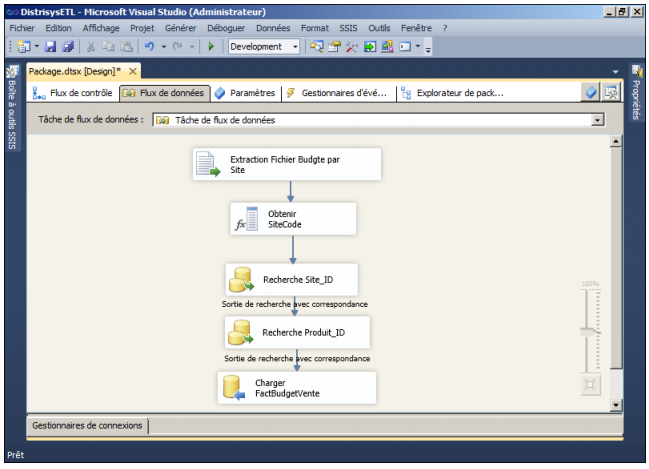This screenshot has height=469, width=649.
Task: Switch to the Paramètres tab
Action: click(x=244, y=93)
